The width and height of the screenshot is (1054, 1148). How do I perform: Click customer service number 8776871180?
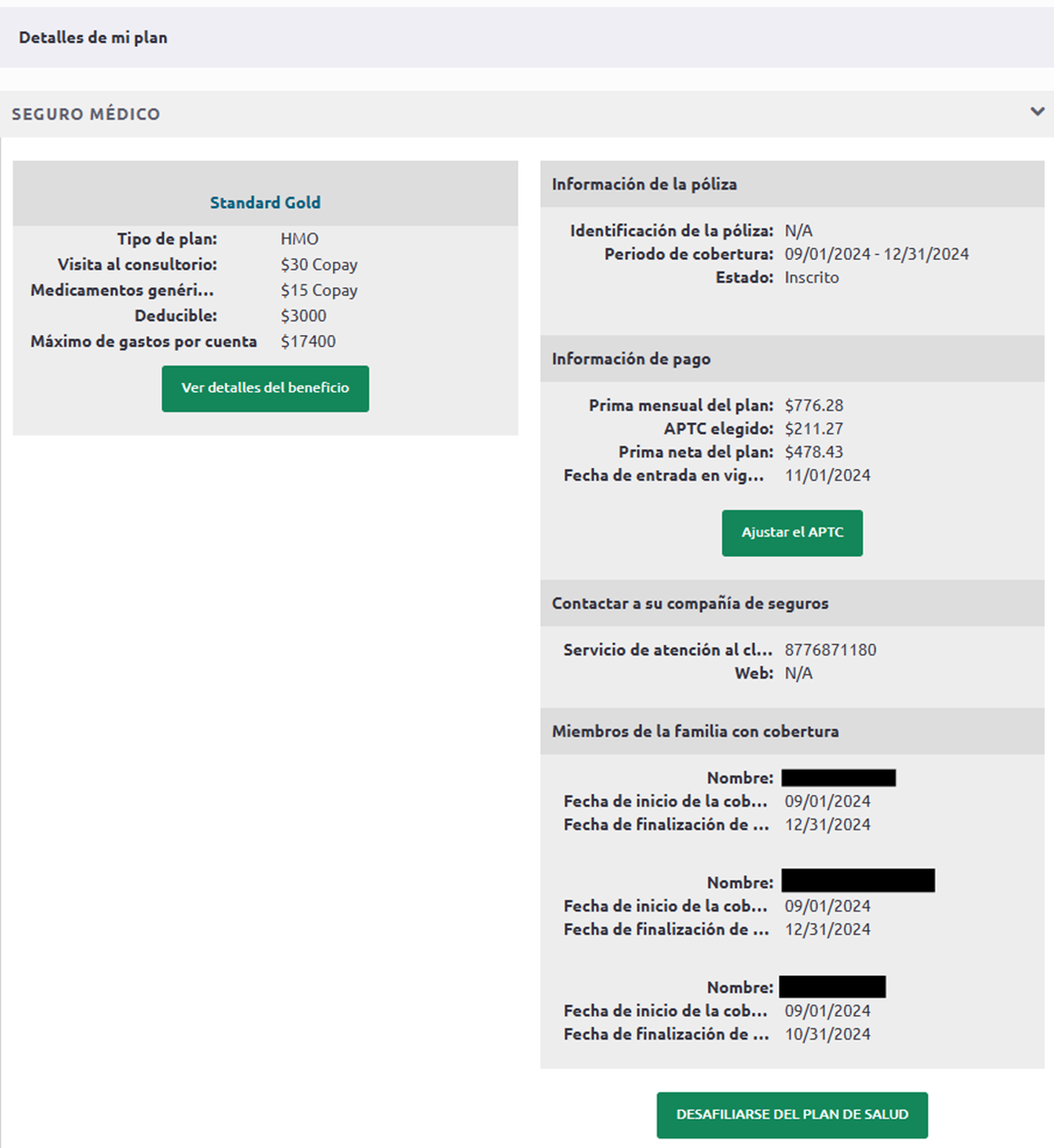tap(830, 650)
